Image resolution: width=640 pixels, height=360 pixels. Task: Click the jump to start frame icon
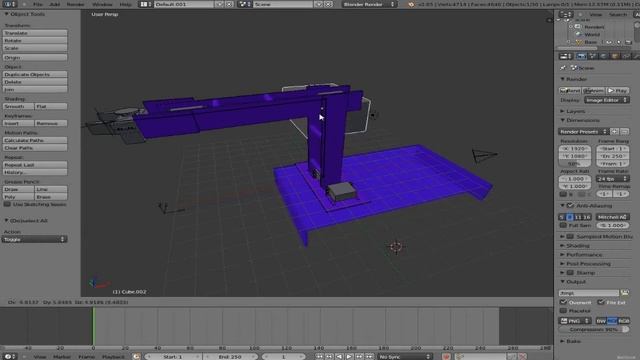pyautogui.click(x=320, y=356)
